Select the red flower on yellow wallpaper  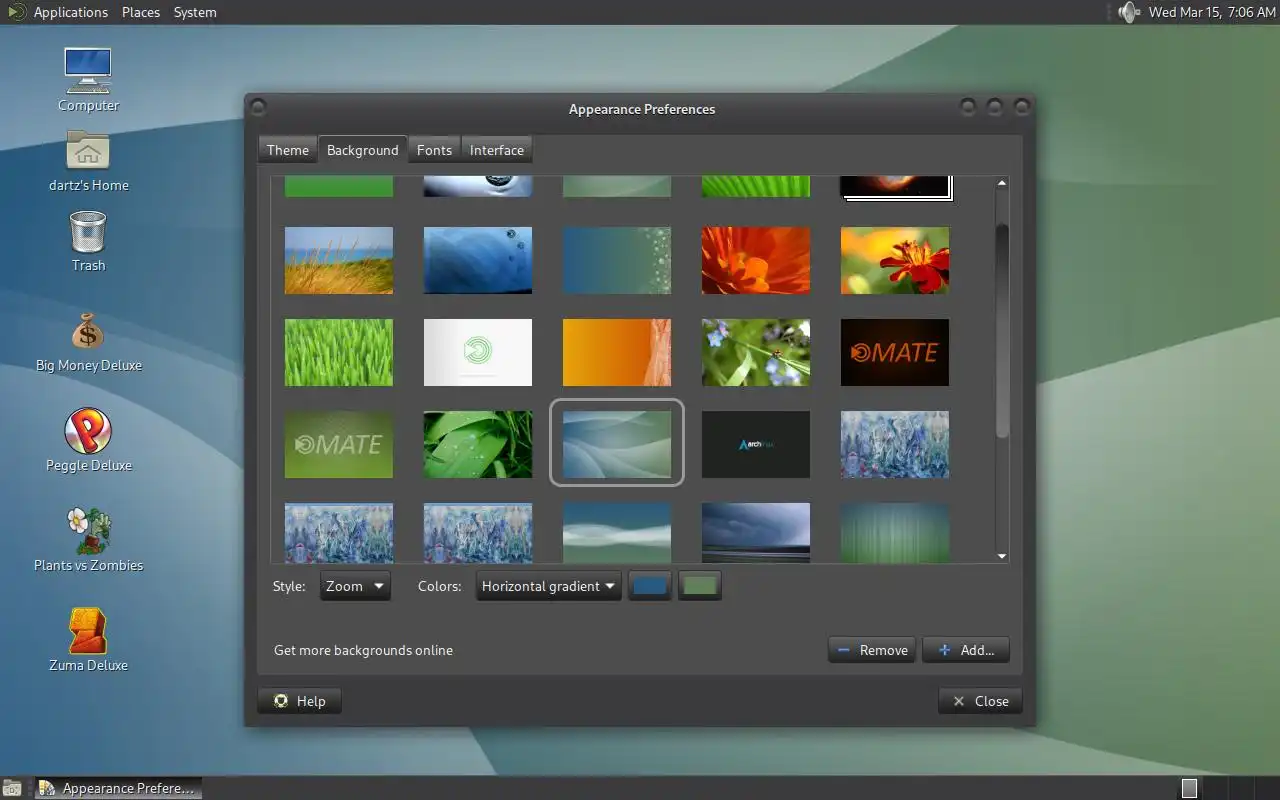coord(895,260)
